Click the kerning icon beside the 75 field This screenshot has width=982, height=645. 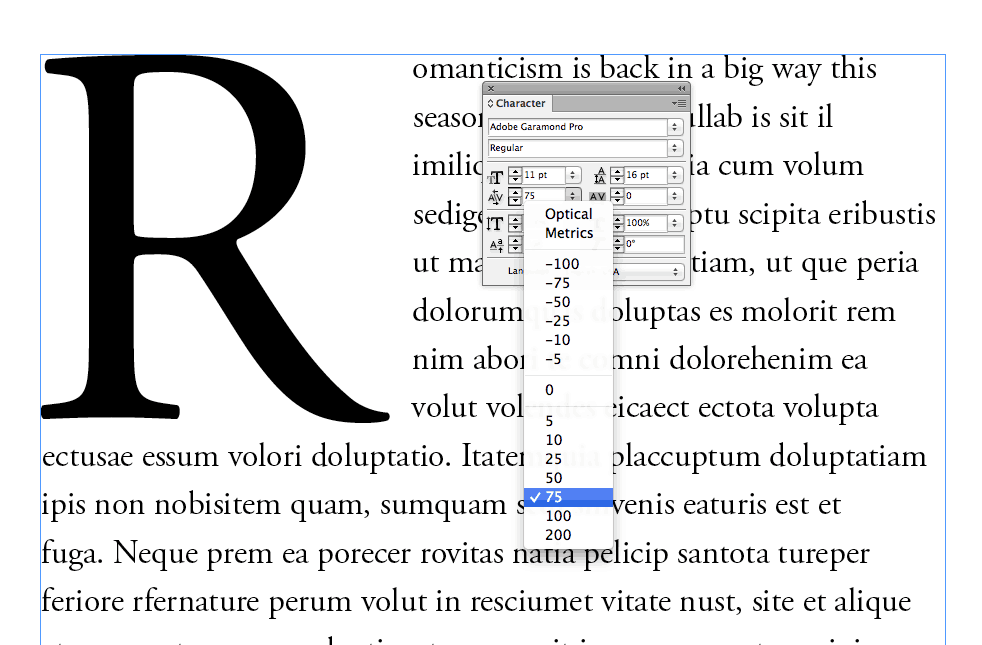[493, 196]
